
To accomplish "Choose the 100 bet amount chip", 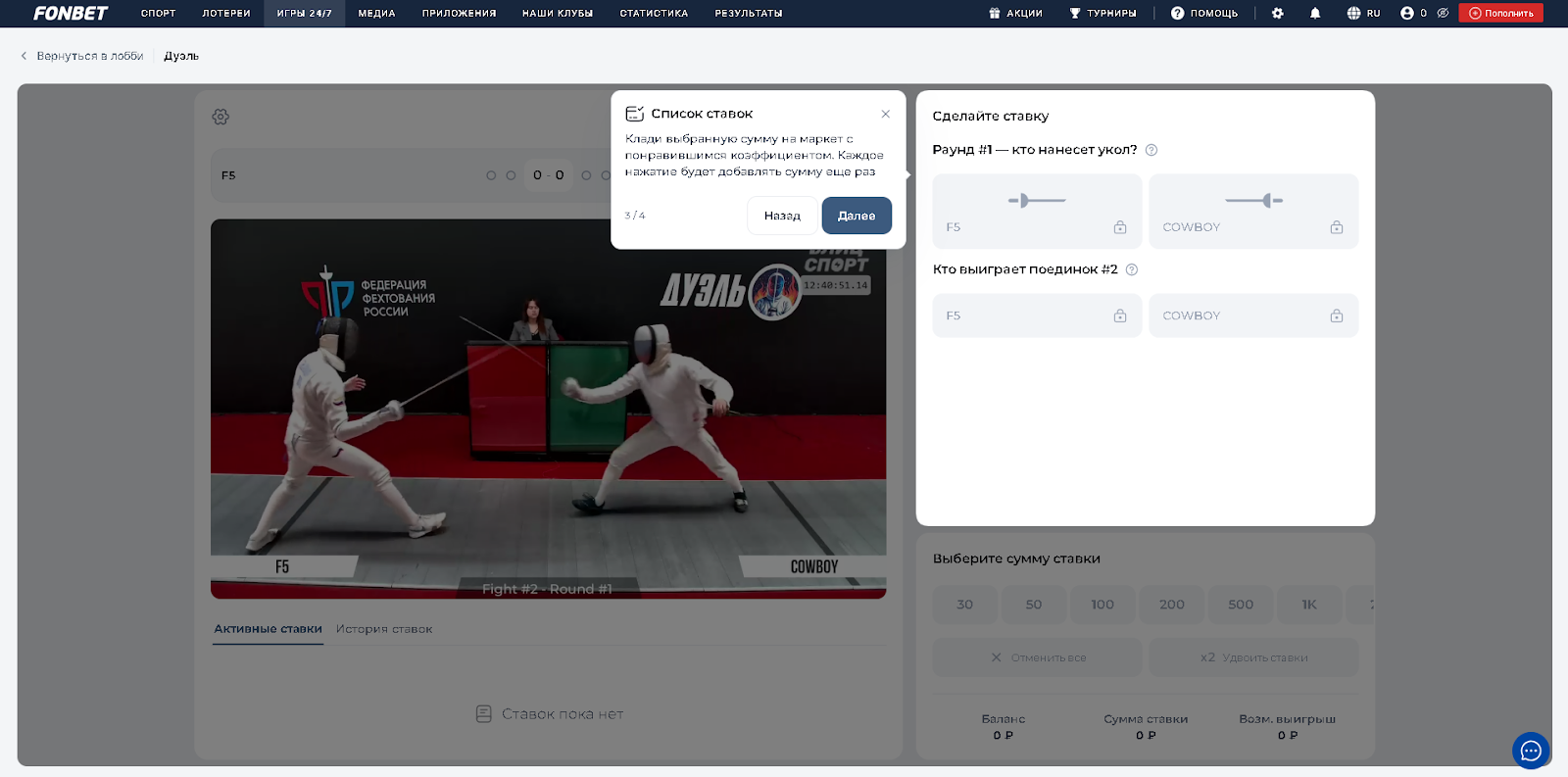I will click(1102, 605).
